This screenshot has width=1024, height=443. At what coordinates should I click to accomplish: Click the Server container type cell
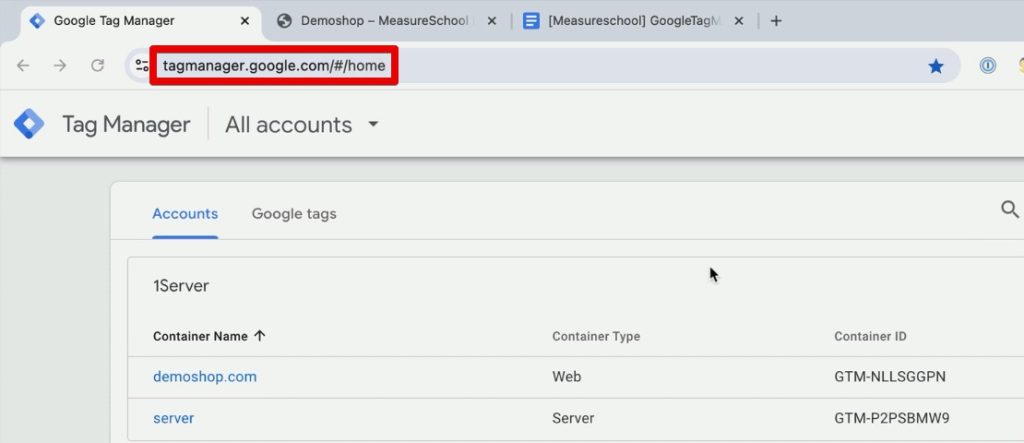coord(573,418)
